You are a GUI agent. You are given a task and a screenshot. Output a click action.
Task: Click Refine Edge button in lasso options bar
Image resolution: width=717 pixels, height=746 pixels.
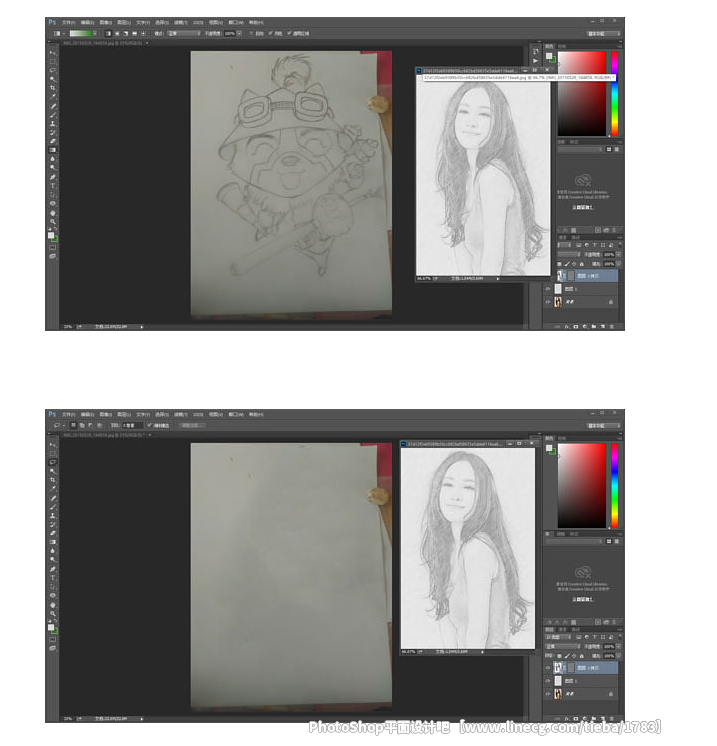pyautogui.click(x=191, y=425)
